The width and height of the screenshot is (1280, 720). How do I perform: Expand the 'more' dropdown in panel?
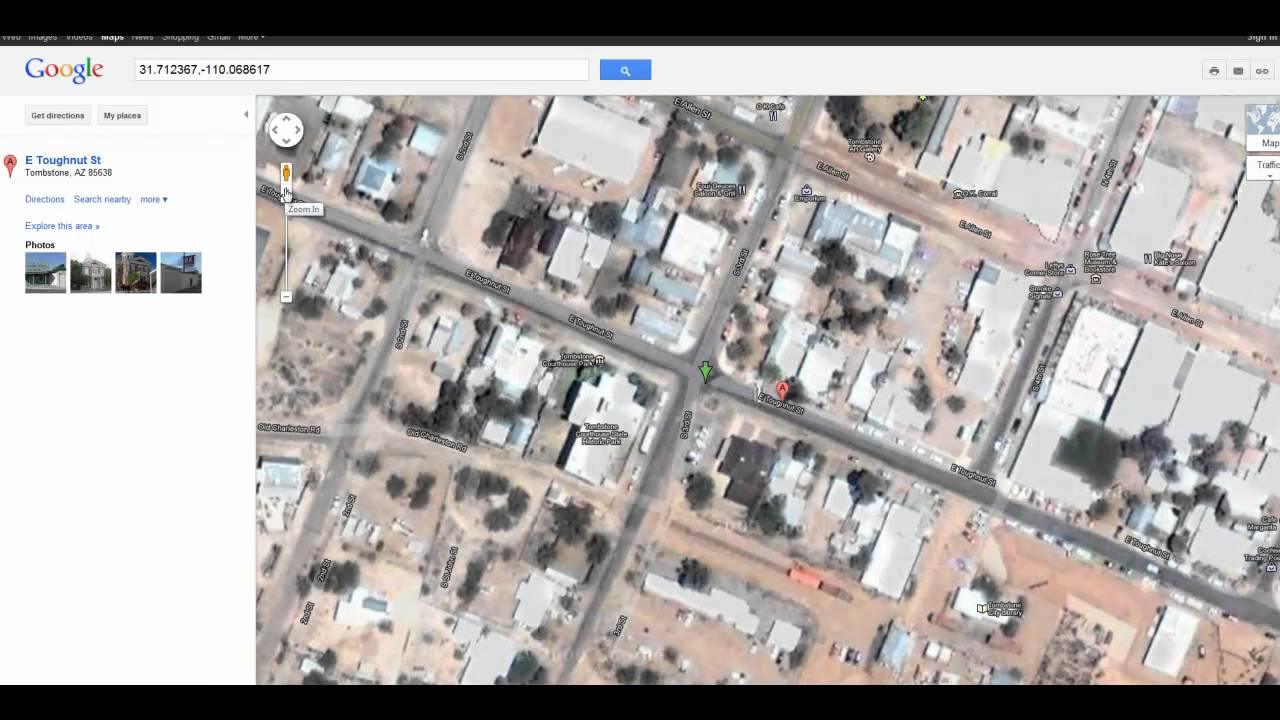tap(154, 200)
